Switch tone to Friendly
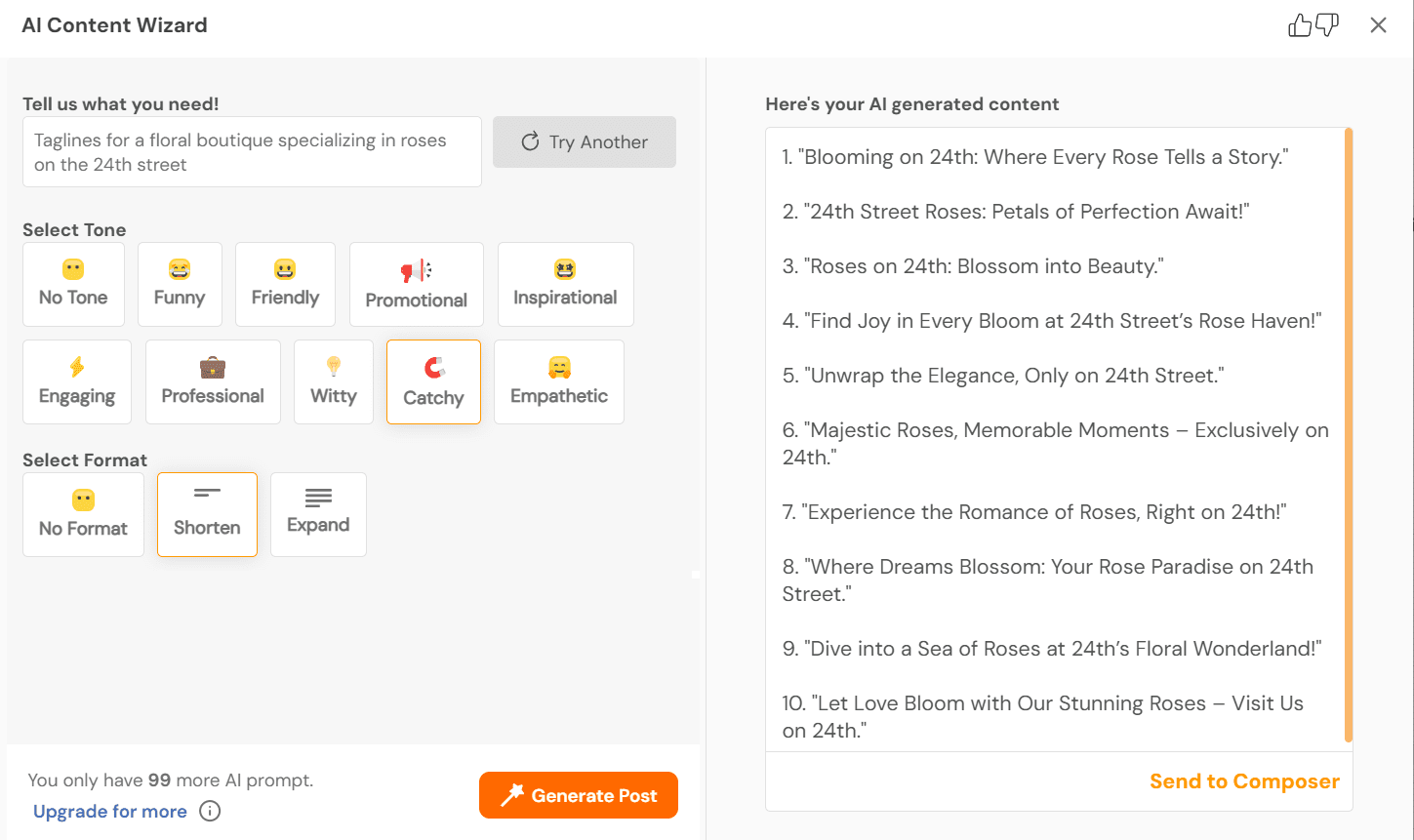Image resolution: width=1414 pixels, height=840 pixels. [x=285, y=284]
